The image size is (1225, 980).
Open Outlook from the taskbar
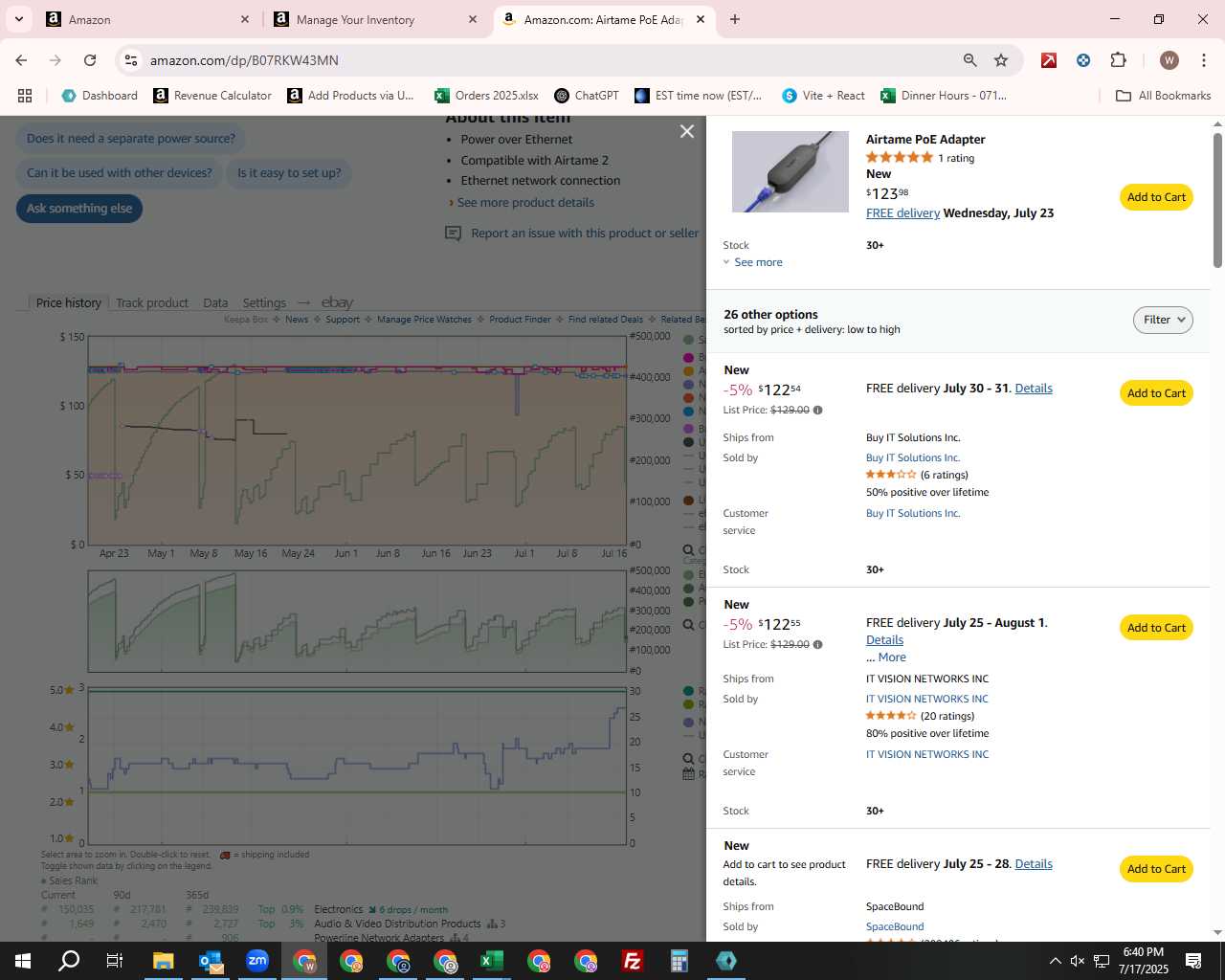click(211, 961)
